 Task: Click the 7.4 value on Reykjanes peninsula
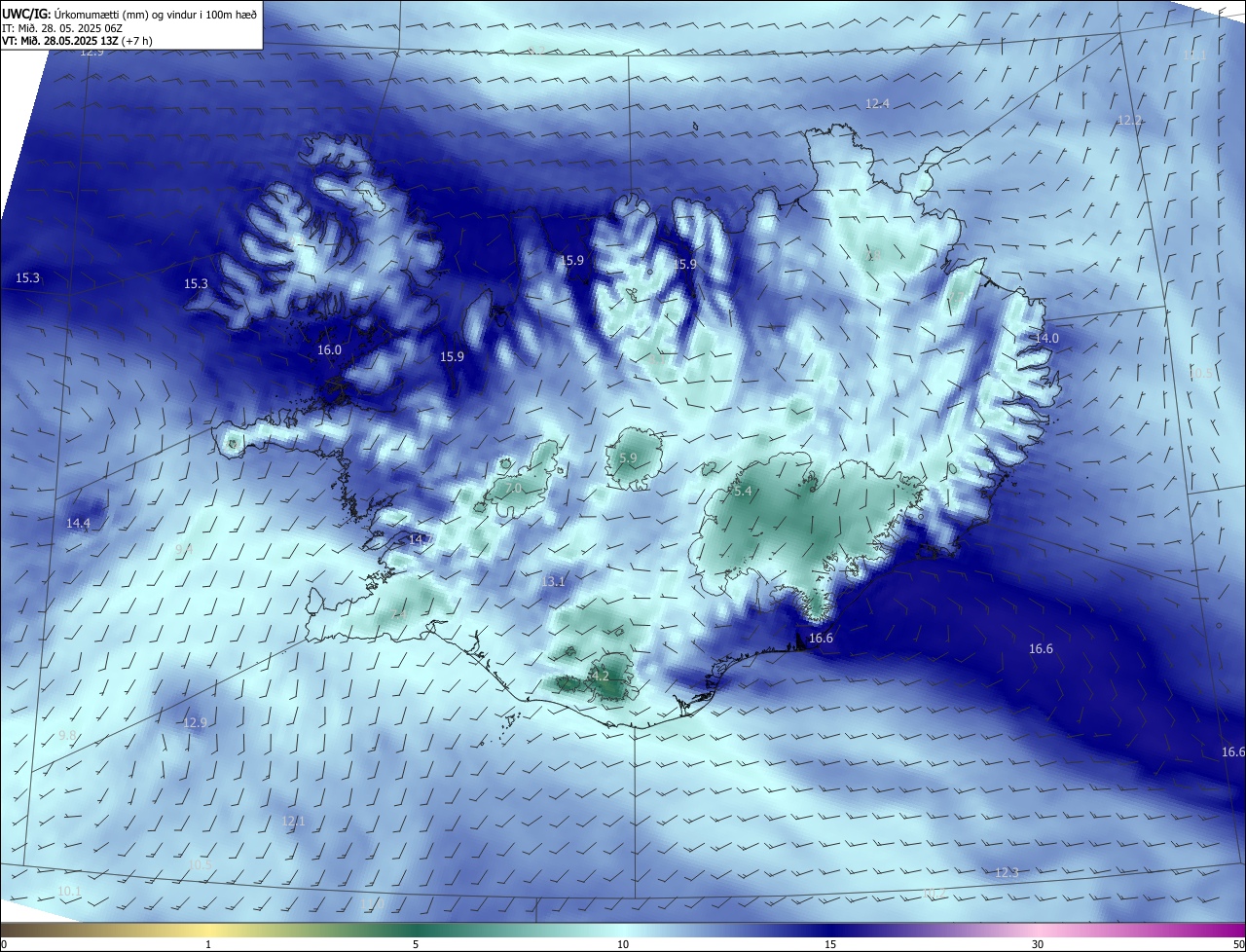pos(400,615)
